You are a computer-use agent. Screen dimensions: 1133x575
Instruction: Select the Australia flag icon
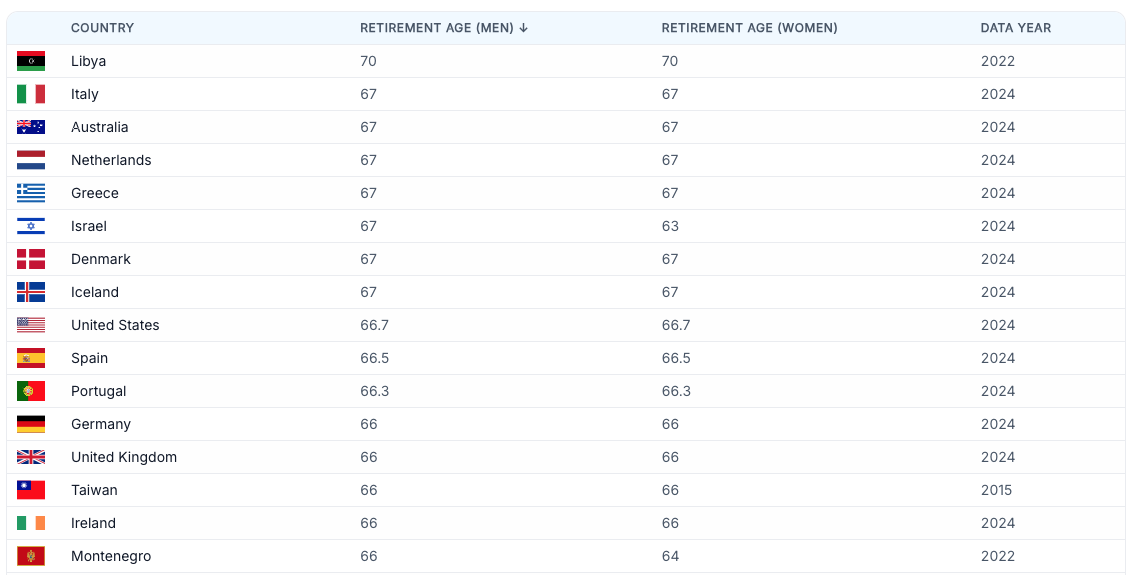click(31, 127)
